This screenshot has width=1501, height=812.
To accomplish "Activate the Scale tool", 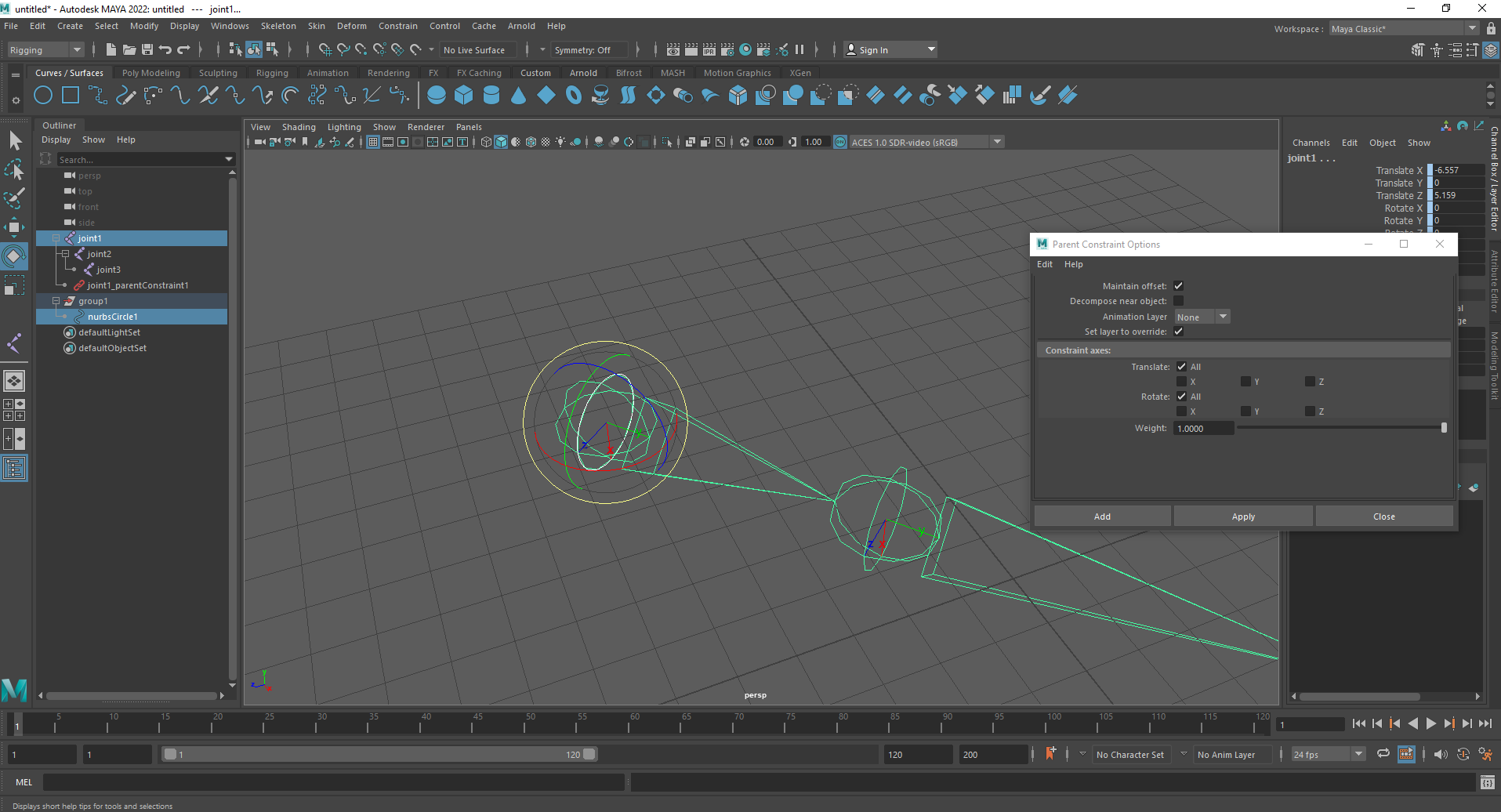I will point(15,285).
